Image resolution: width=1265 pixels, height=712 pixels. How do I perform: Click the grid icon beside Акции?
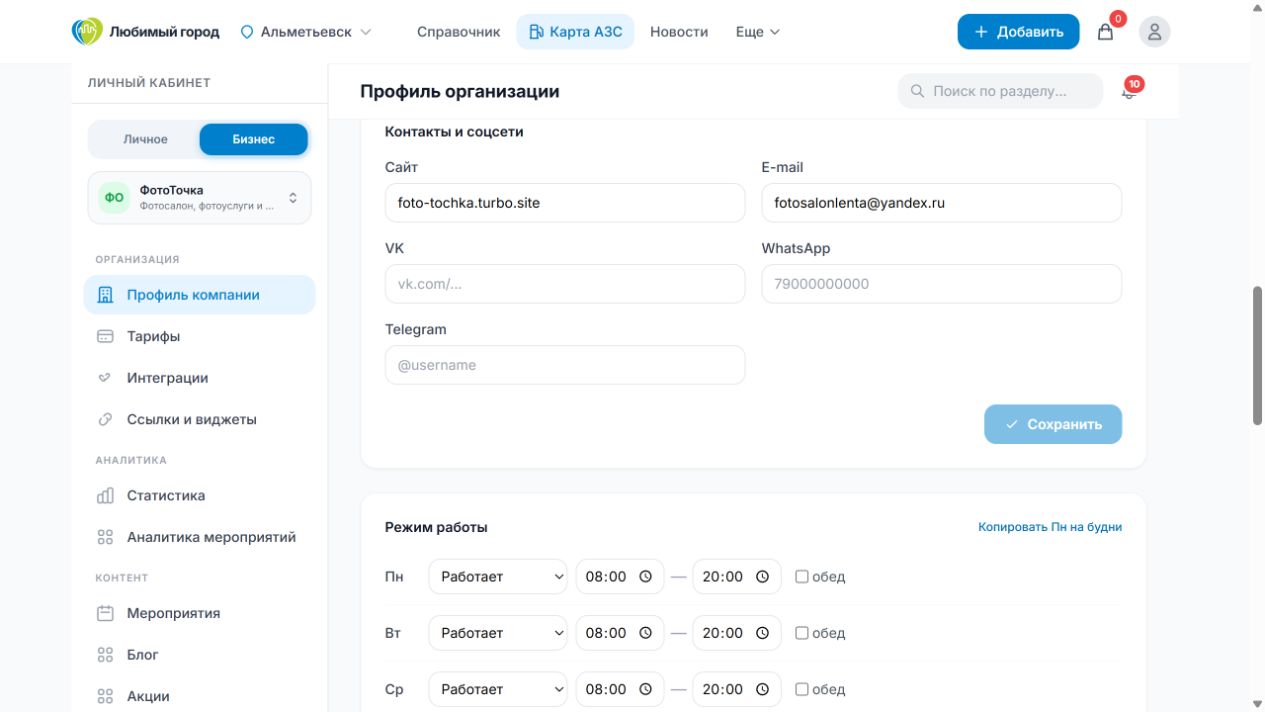click(105, 697)
